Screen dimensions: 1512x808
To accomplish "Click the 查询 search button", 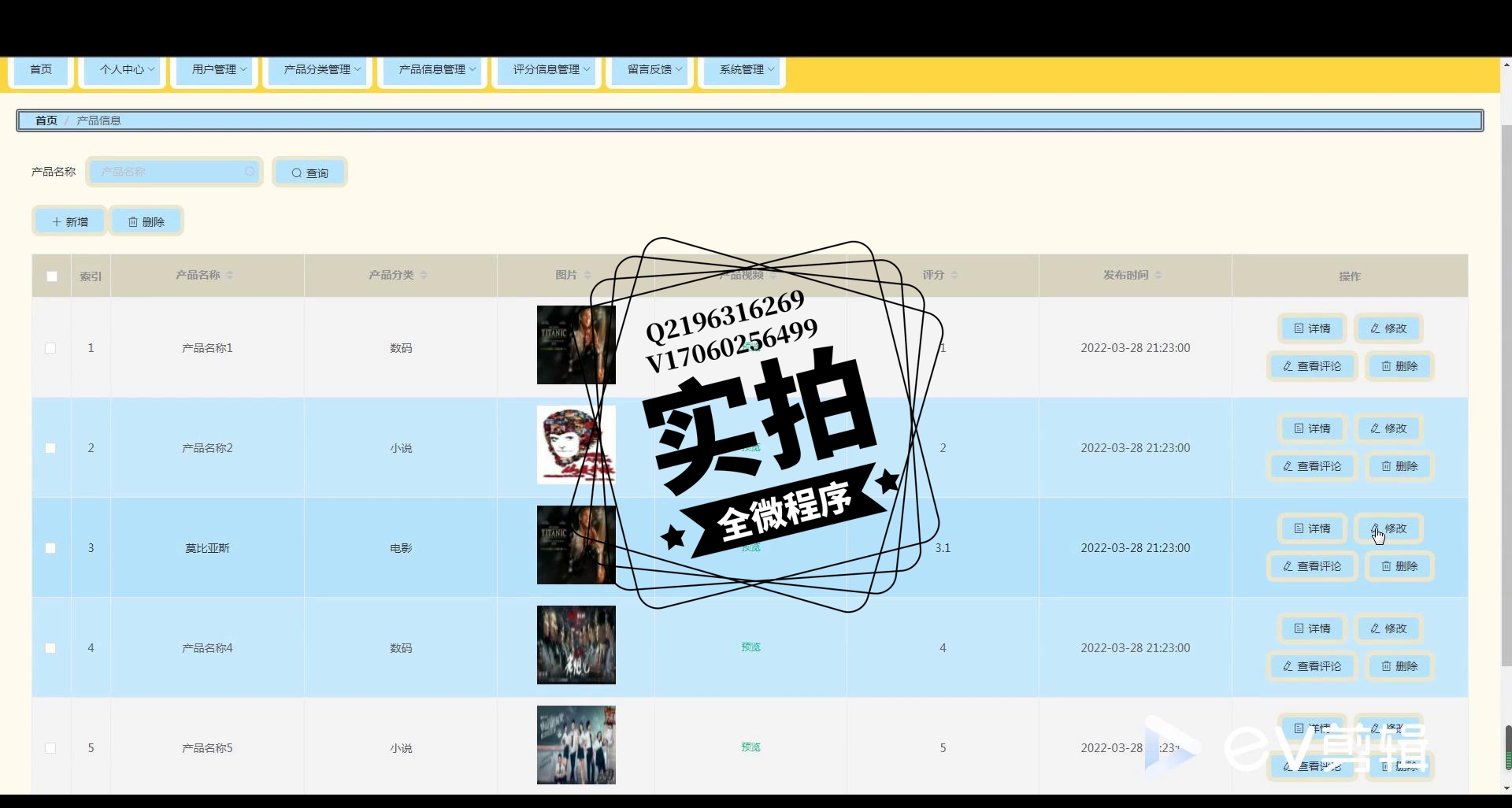I will click(309, 172).
